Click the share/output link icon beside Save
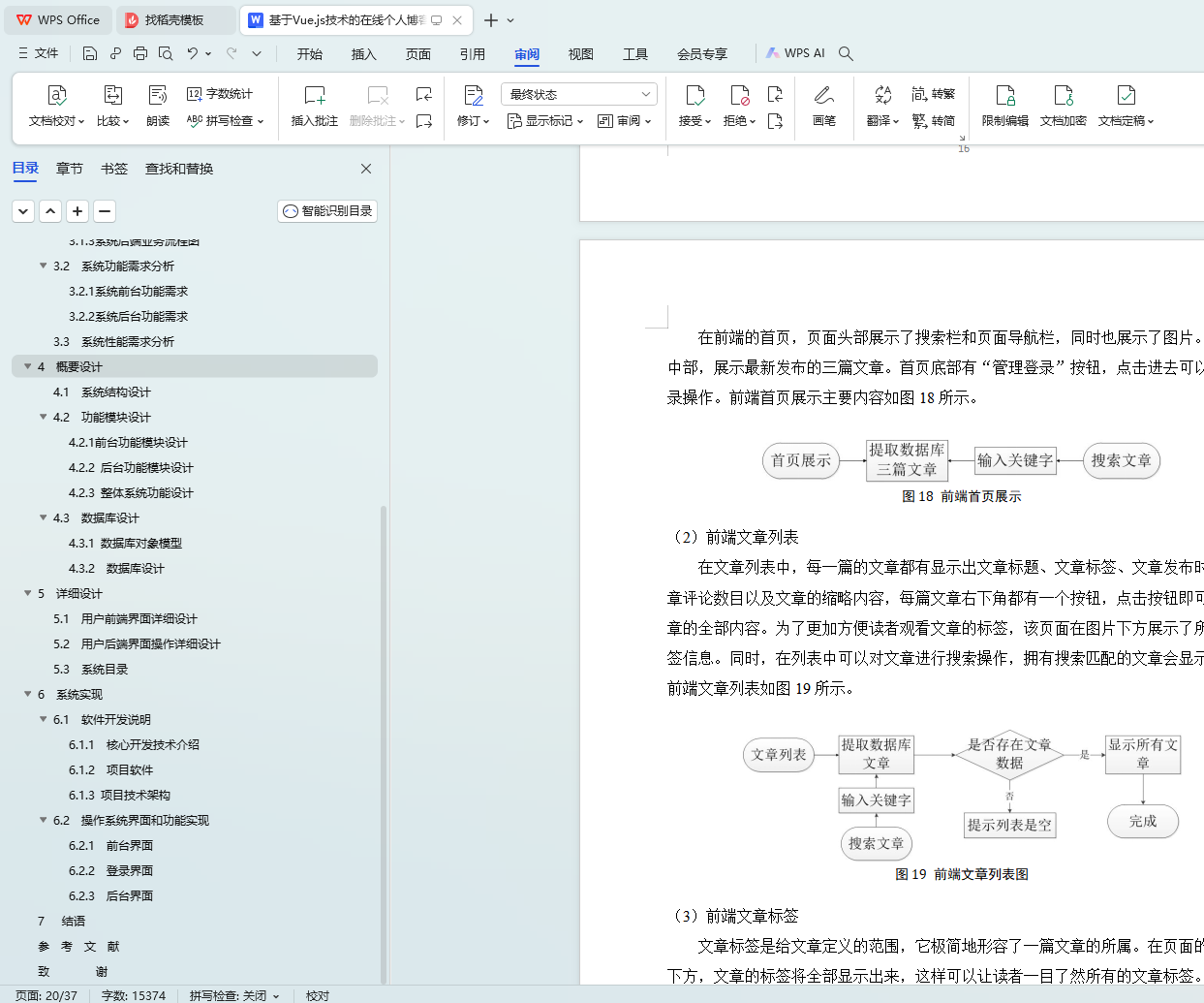This screenshot has height=1003, width=1204. point(115,53)
